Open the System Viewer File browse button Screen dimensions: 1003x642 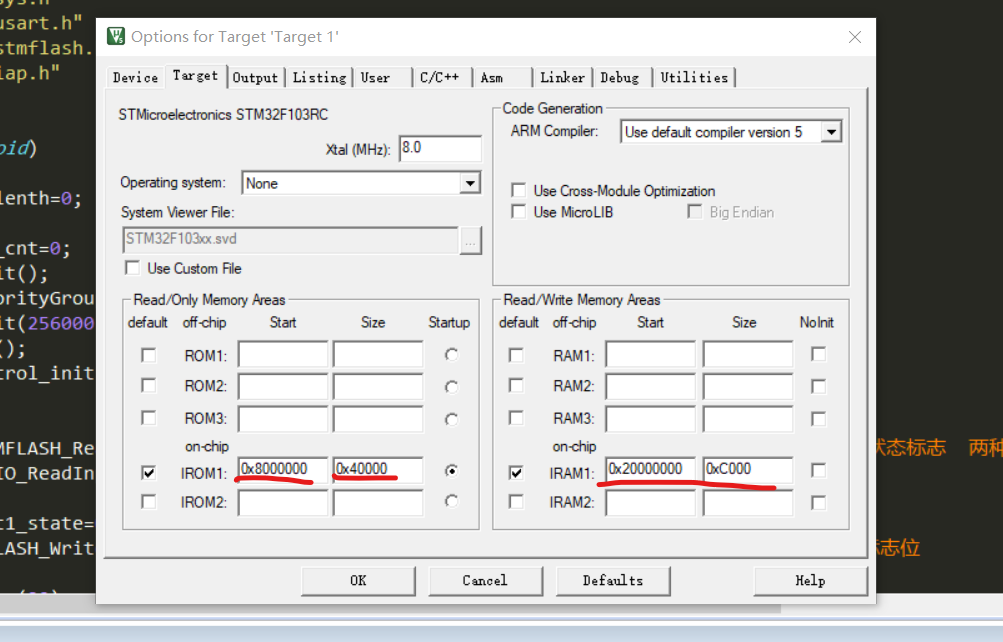click(471, 240)
